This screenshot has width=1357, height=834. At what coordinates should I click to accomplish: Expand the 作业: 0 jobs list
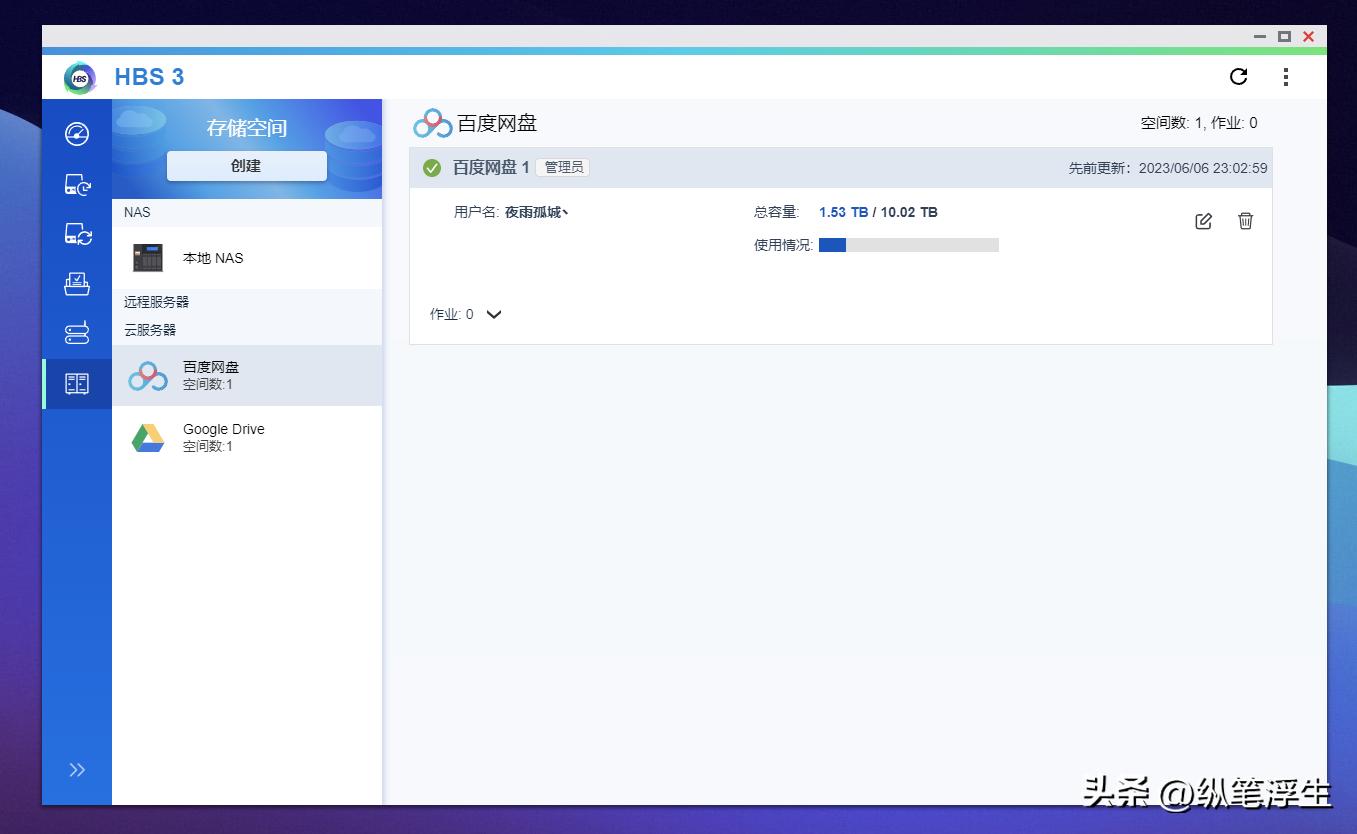point(494,314)
